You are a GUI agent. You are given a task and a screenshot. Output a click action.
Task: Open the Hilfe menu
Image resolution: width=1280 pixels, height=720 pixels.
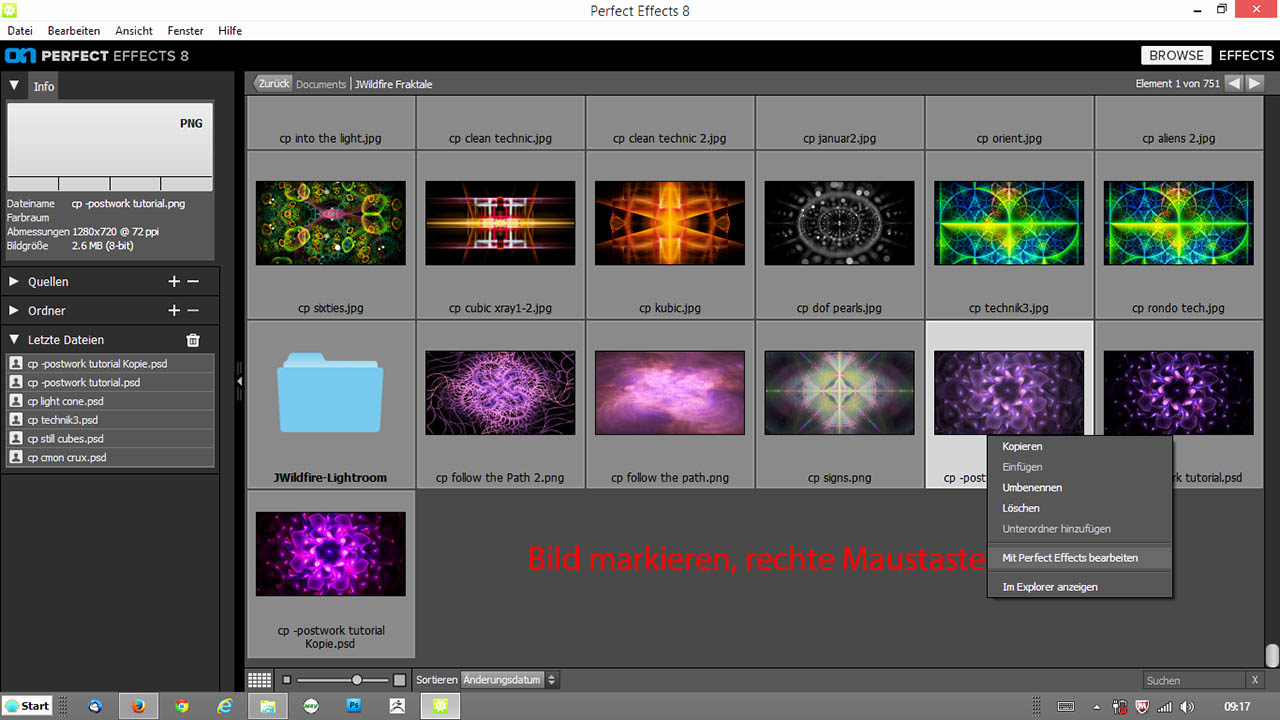pos(230,31)
